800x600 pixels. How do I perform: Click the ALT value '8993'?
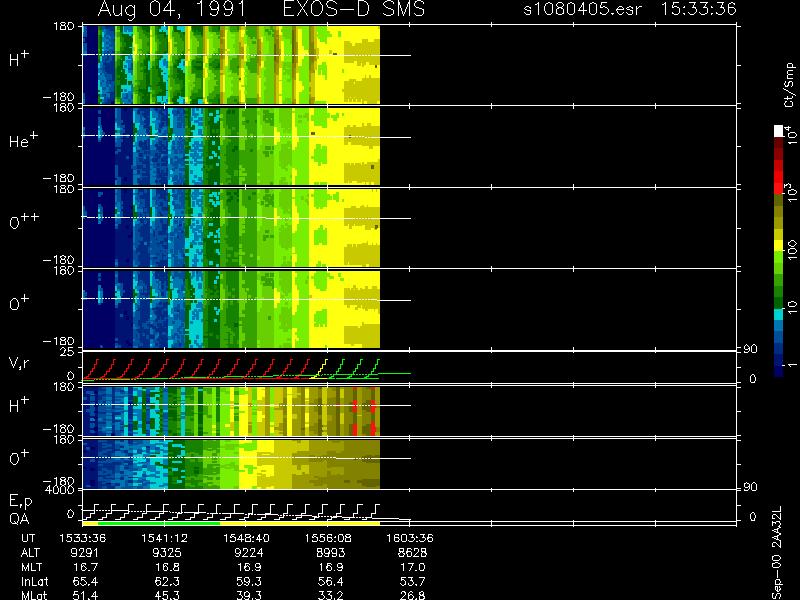coord(331,553)
